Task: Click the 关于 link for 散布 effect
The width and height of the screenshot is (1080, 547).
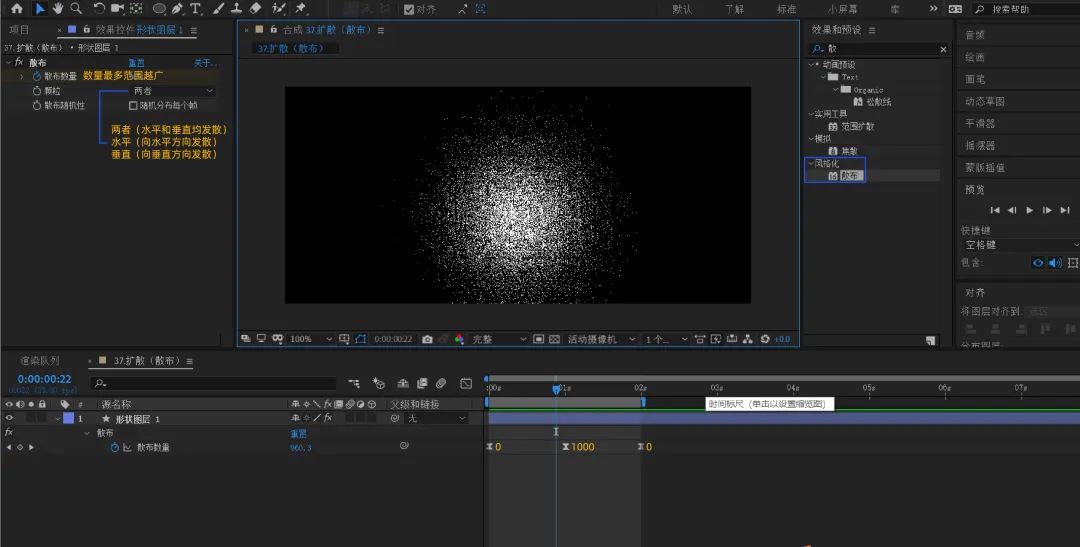Action: (x=205, y=63)
